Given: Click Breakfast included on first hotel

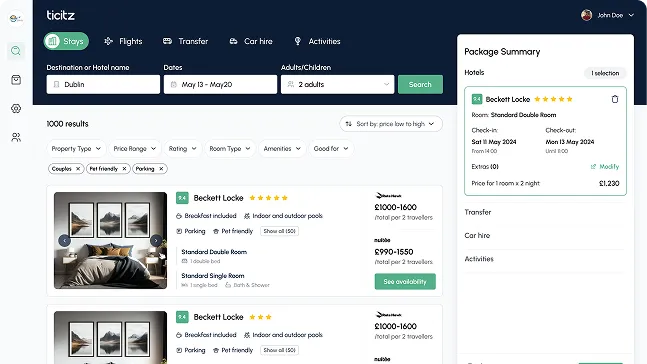Looking at the screenshot, I should [x=206, y=216].
